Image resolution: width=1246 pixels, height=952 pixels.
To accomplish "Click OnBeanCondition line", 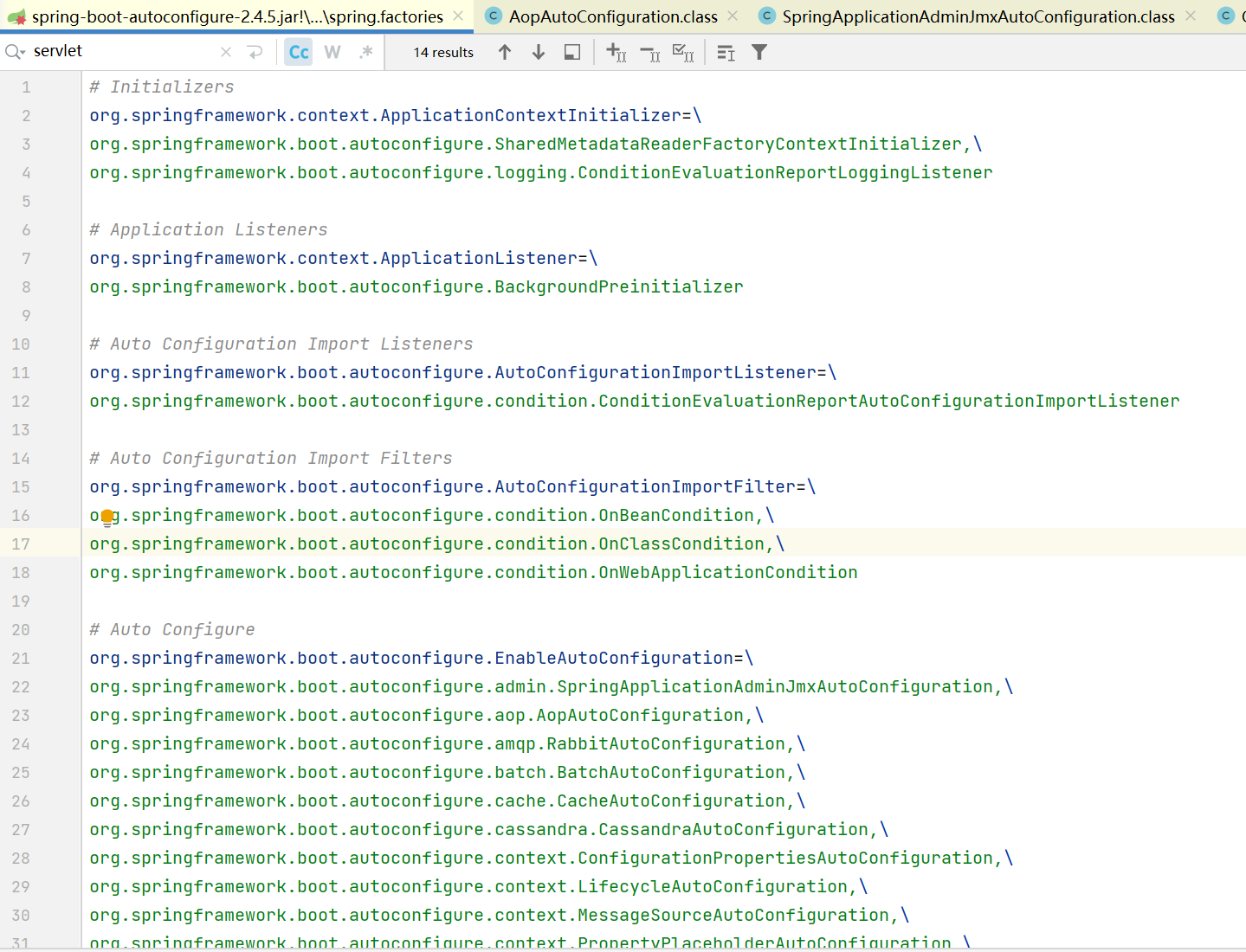I will point(432,515).
